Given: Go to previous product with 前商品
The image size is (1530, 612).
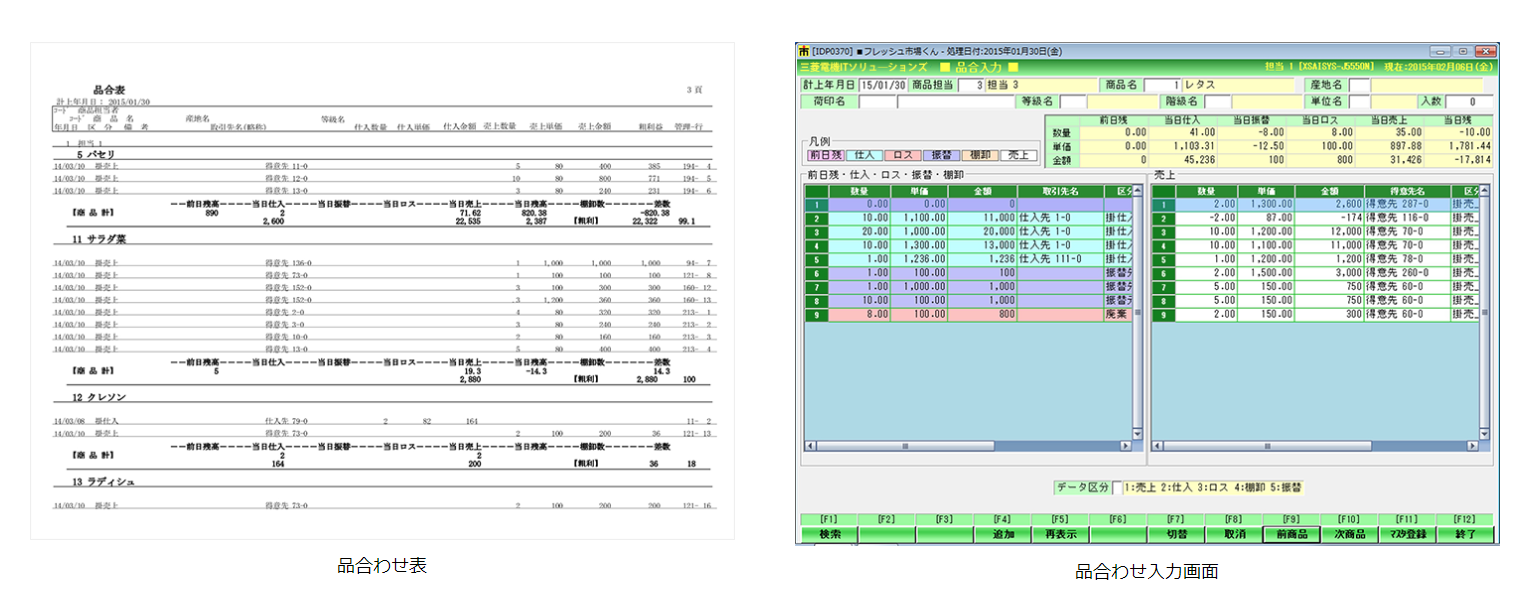Looking at the screenshot, I should [1291, 534].
